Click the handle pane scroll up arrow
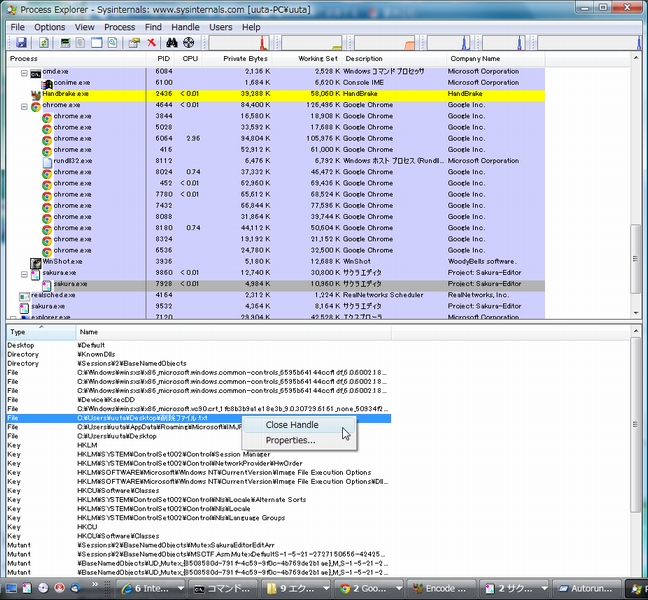Viewport: 648px width, 600px height. (636, 331)
